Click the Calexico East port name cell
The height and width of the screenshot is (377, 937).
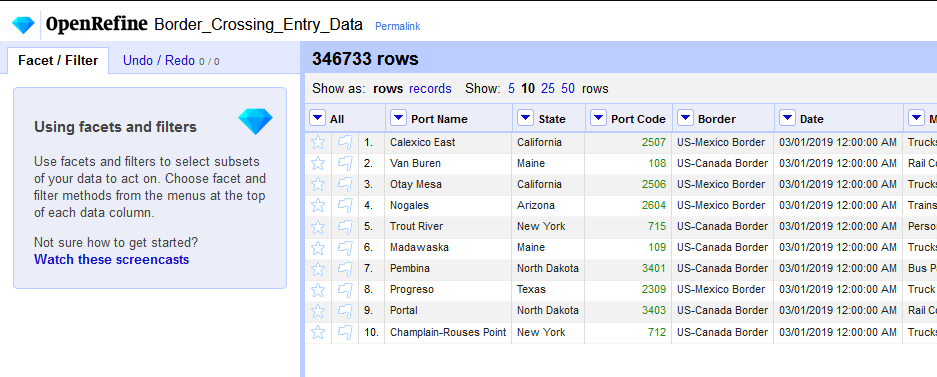(448, 142)
